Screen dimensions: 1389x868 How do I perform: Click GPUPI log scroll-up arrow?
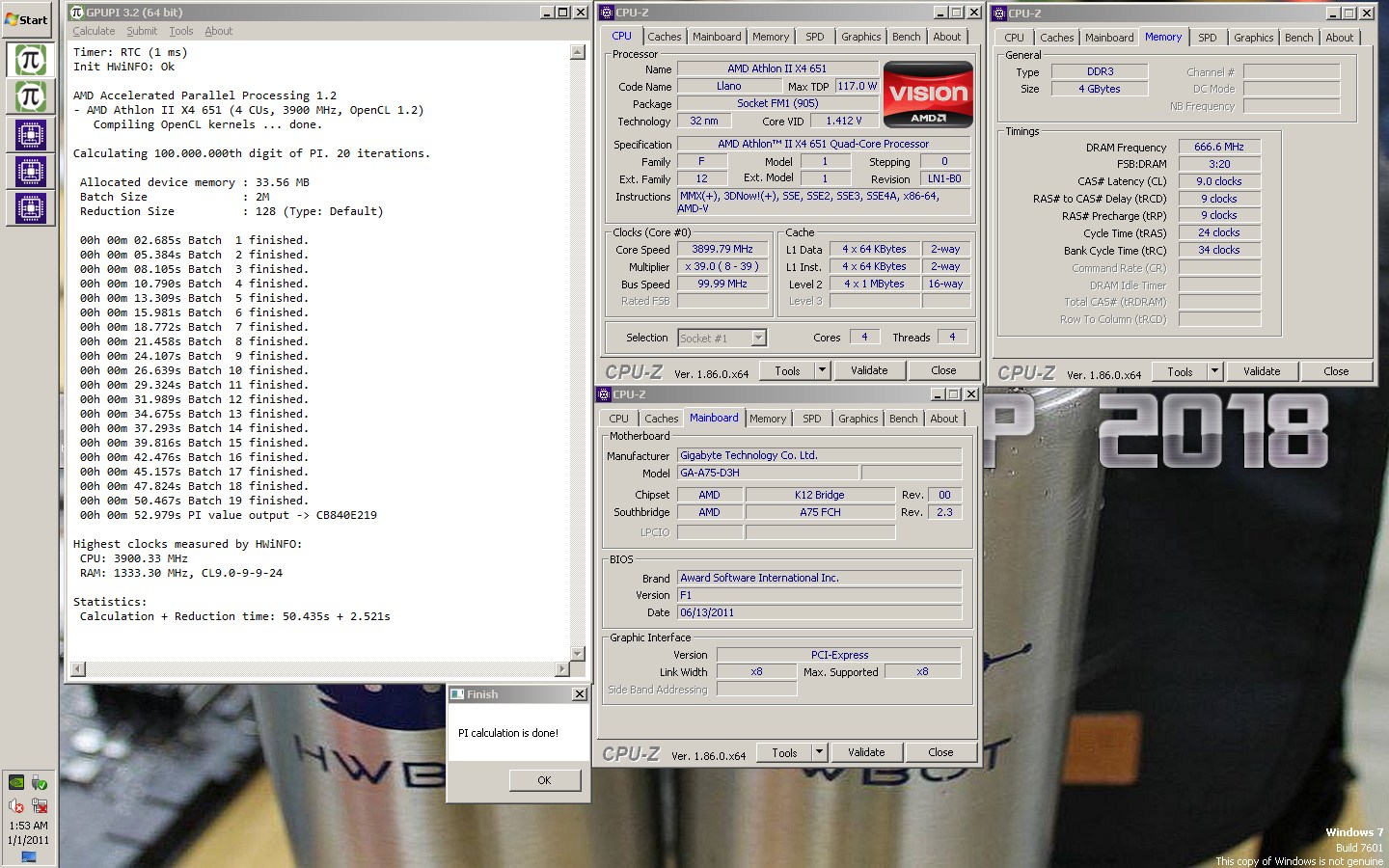578,52
